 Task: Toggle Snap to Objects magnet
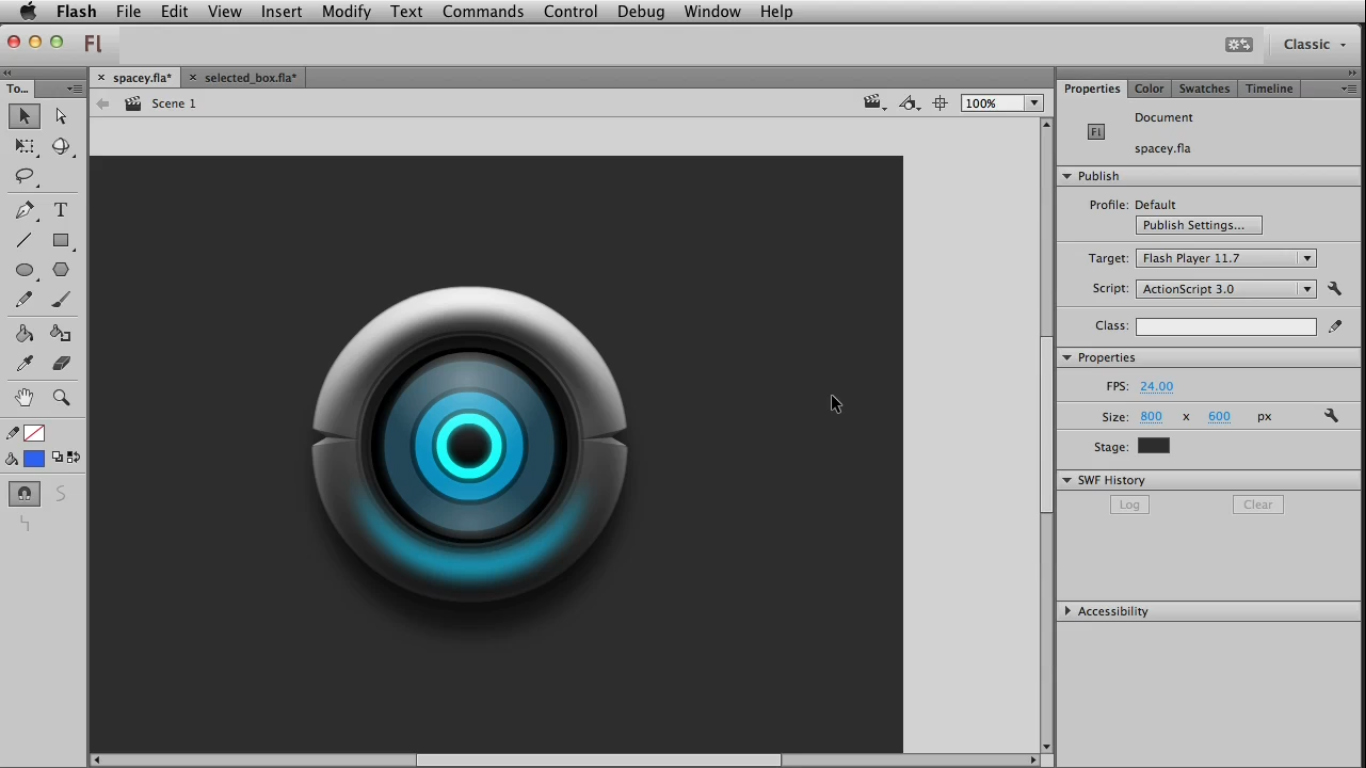pyautogui.click(x=24, y=493)
